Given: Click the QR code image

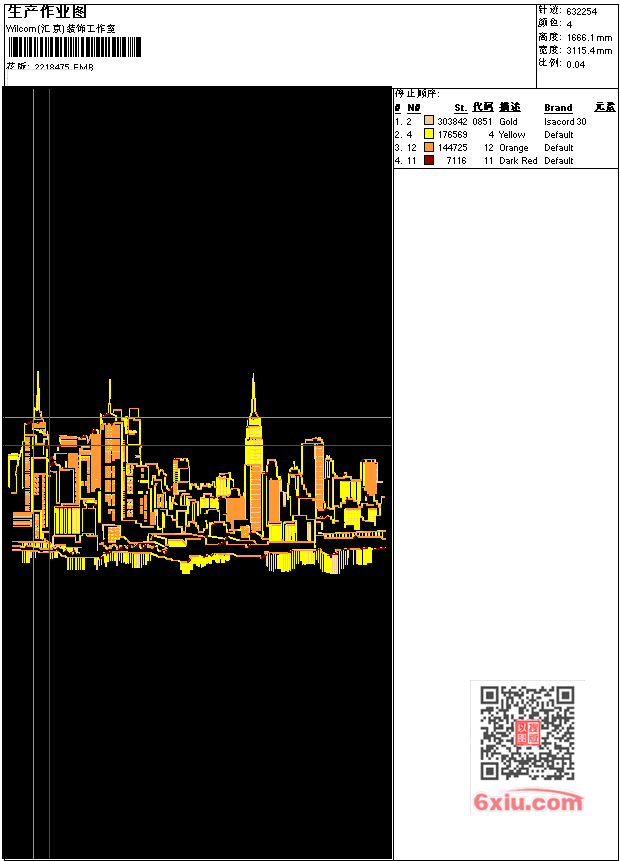Looking at the screenshot, I should click(x=527, y=733).
